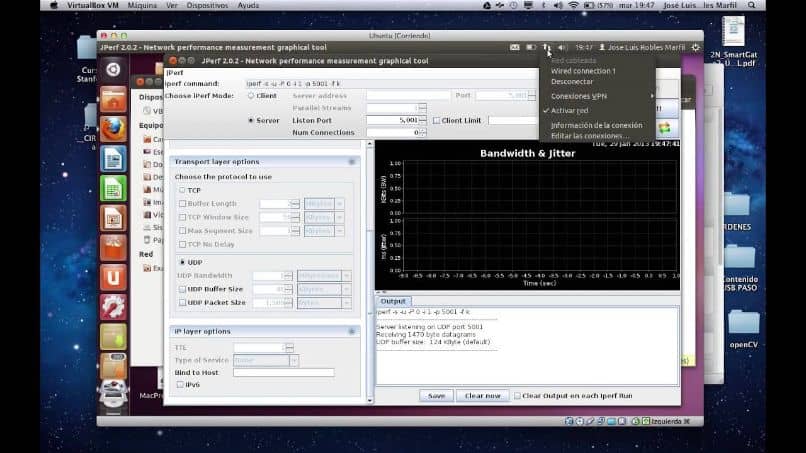Click the Wi-Fi icon in Mac menu bar
The width and height of the screenshot is (806, 453).
(x=573, y=5)
